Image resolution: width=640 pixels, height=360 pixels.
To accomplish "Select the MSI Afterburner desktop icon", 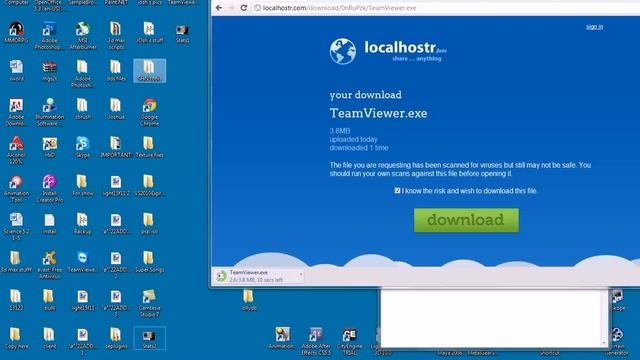I will coord(83,36).
